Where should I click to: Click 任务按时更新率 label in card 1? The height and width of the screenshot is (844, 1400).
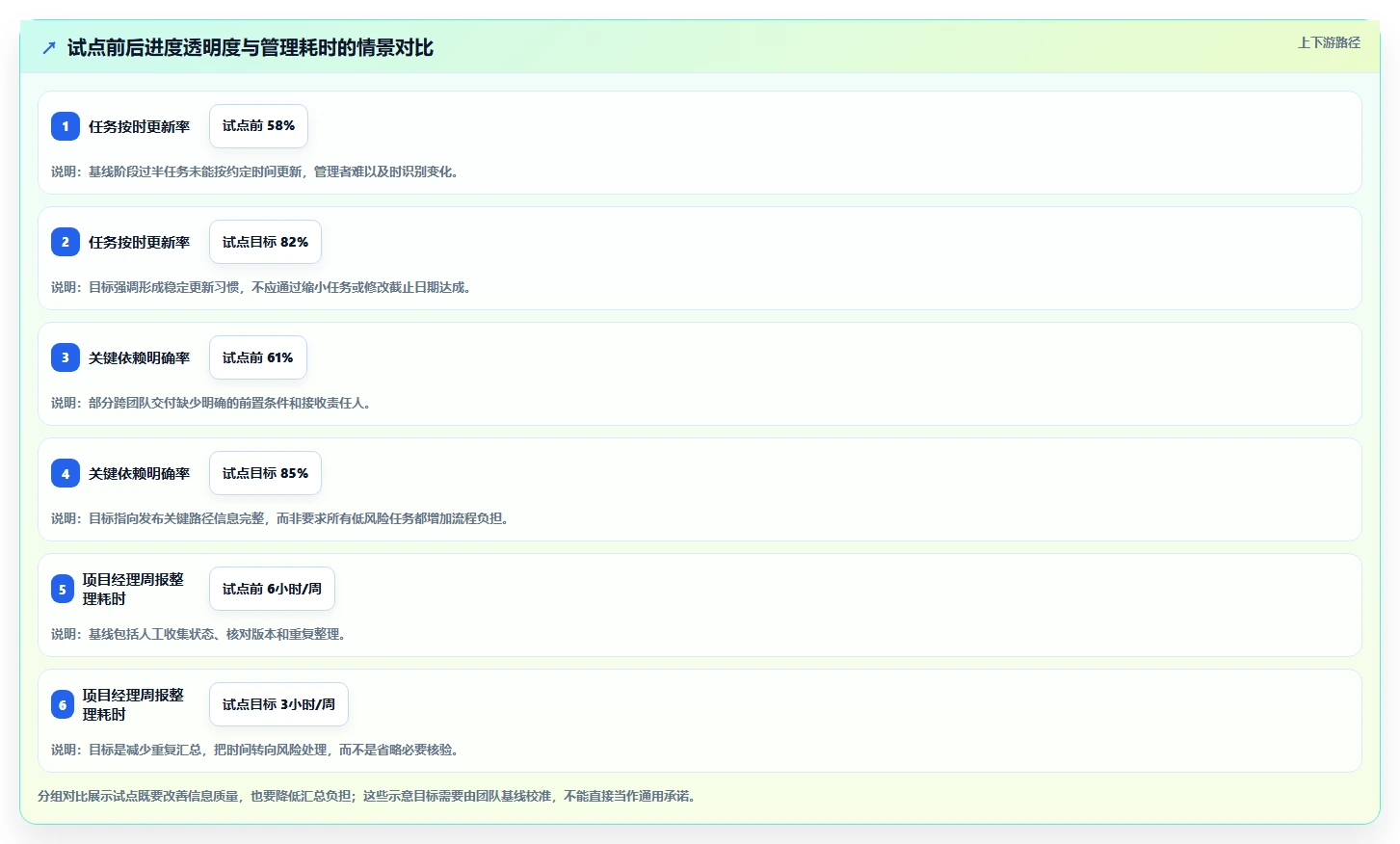tap(139, 126)
